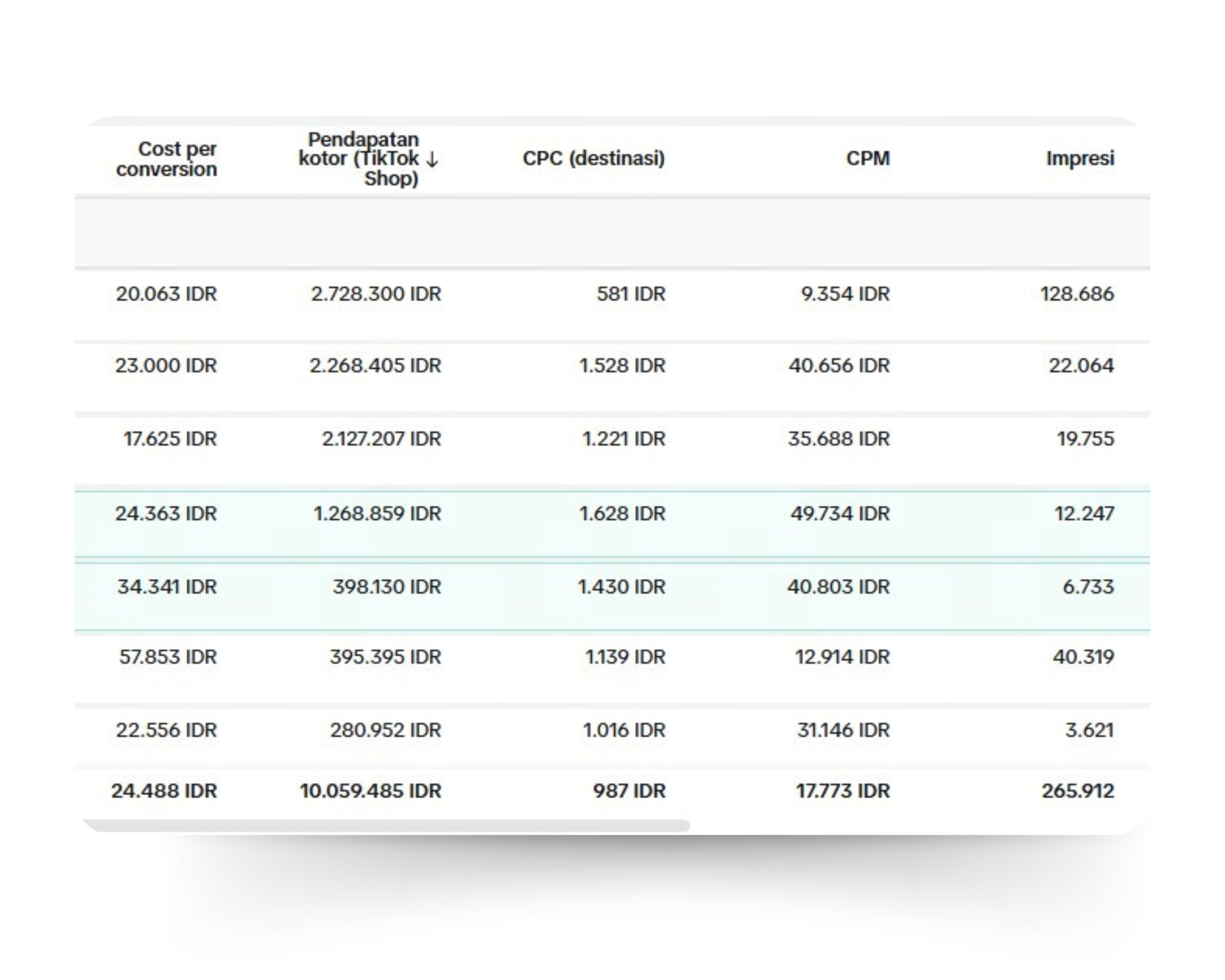1225x980 pixels.
Task: Select the 280.952 IDR revenue cell
Action: tap(385, 730)
